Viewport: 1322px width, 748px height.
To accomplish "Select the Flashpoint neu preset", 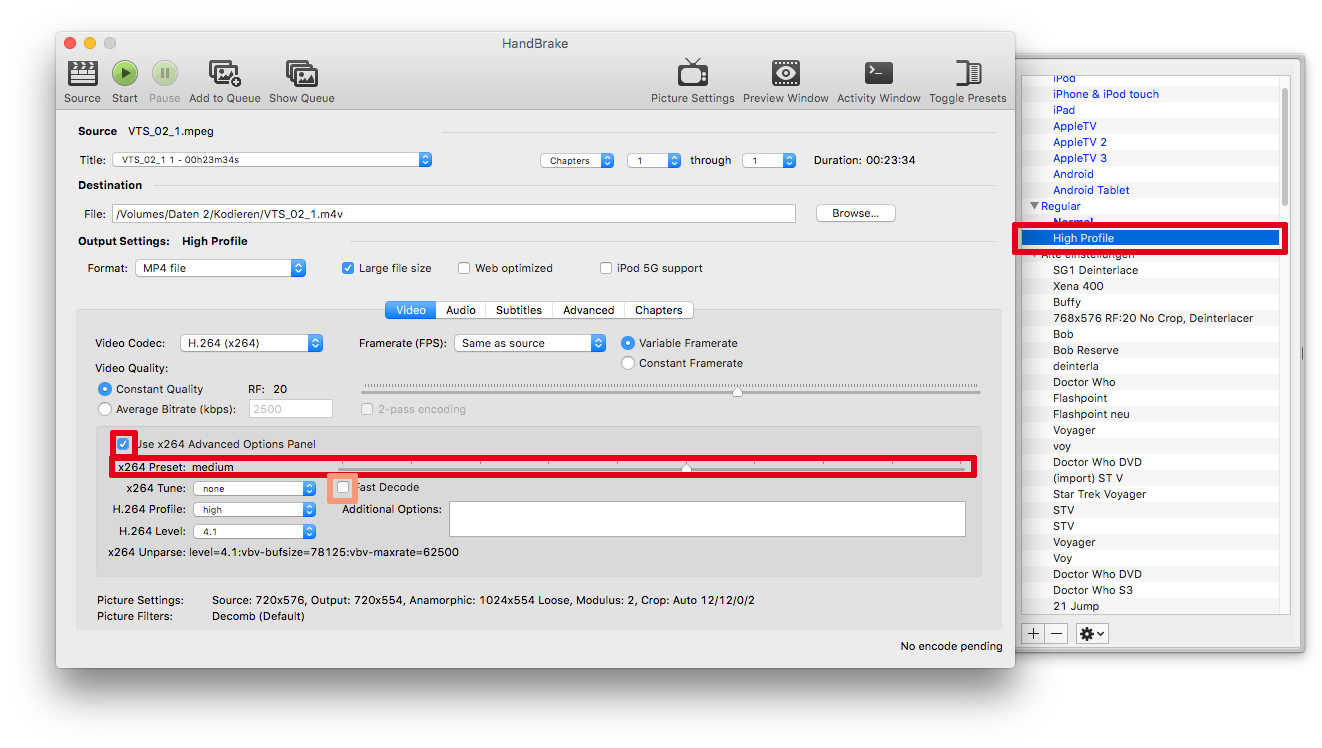I will (1091, 414).
